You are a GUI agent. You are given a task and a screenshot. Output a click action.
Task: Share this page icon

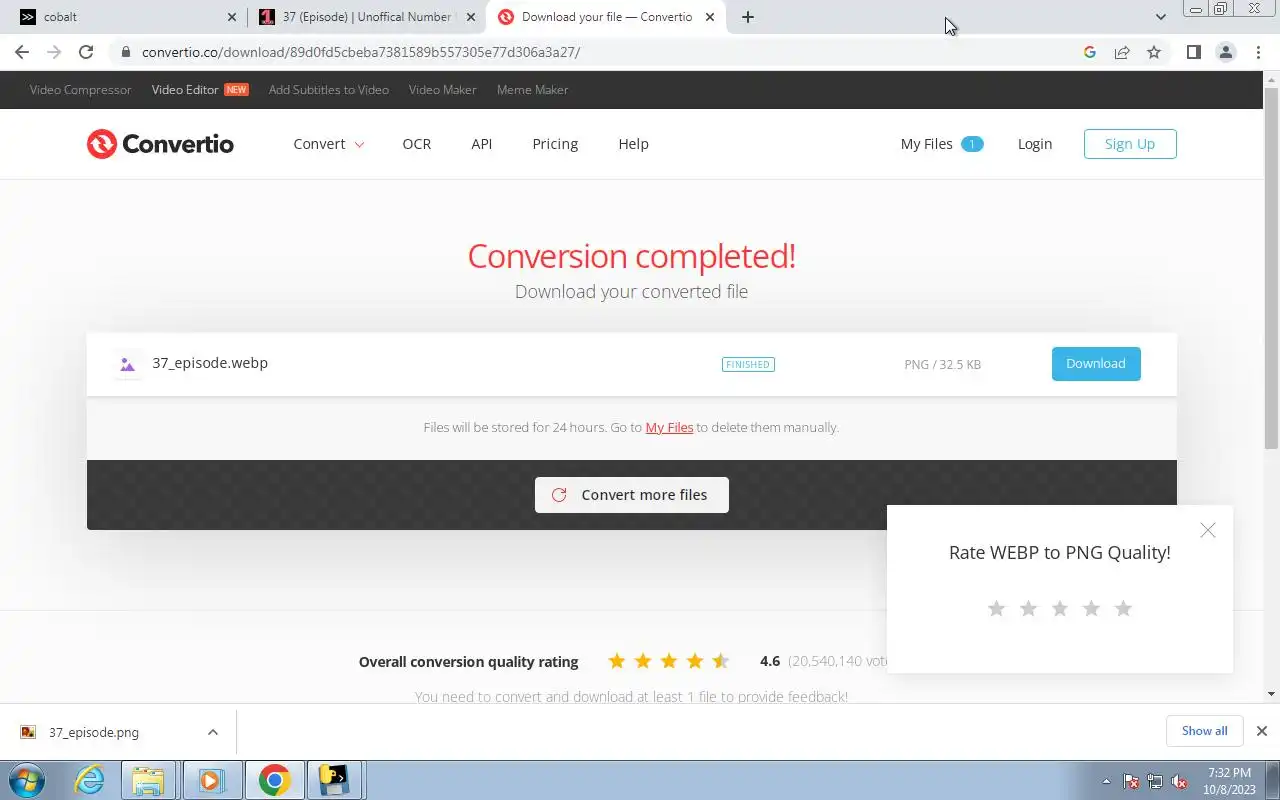(x=1122, y=52)
